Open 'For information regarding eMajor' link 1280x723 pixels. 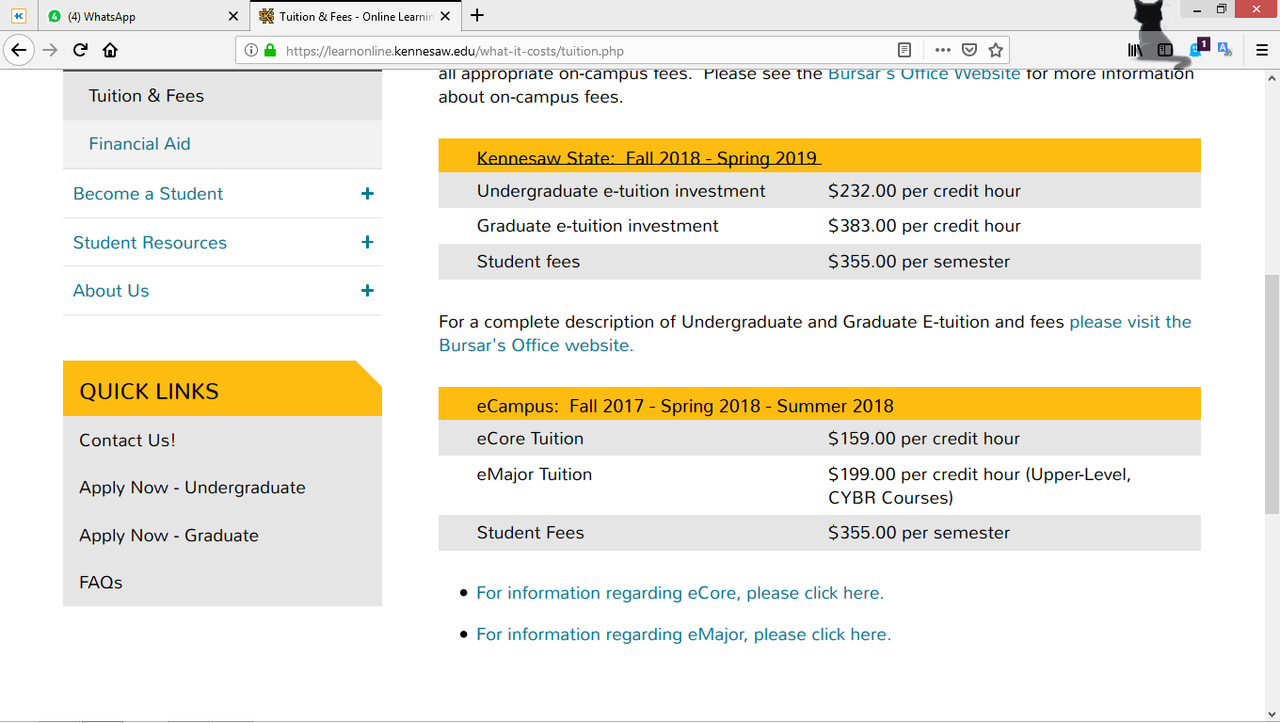tap(683, 634)
